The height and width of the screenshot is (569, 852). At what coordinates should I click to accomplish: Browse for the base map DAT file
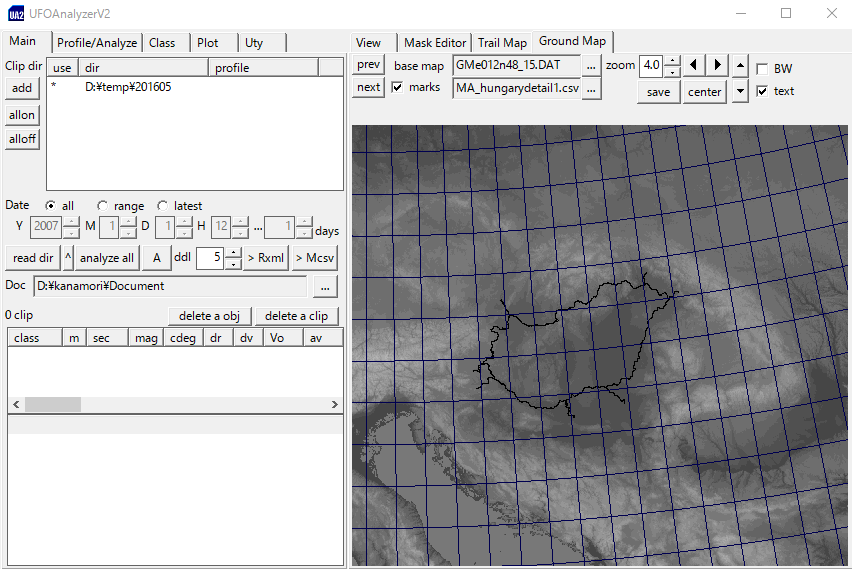591,66
